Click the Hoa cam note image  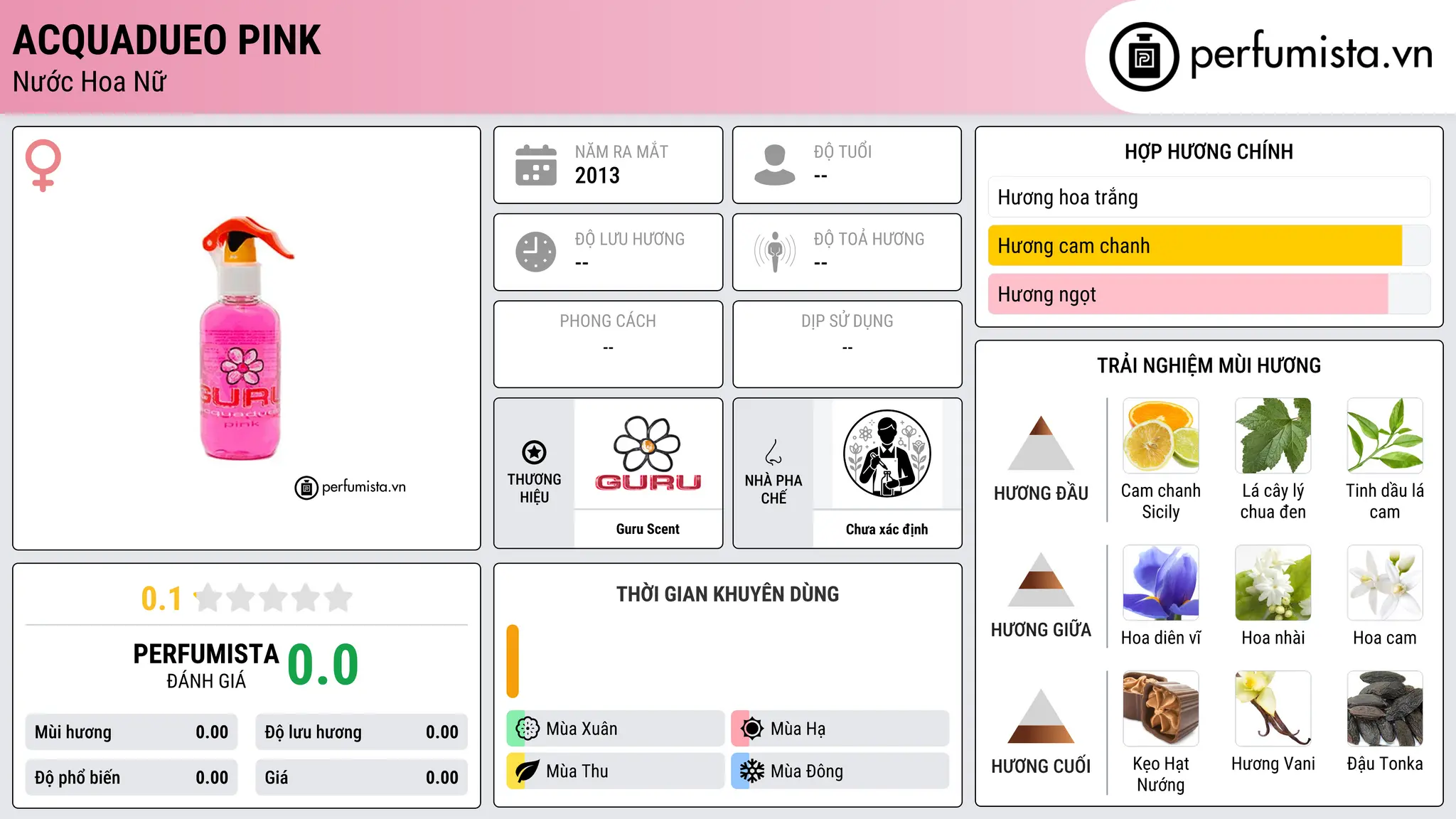pyautogui.click(x=1385, y=583)
